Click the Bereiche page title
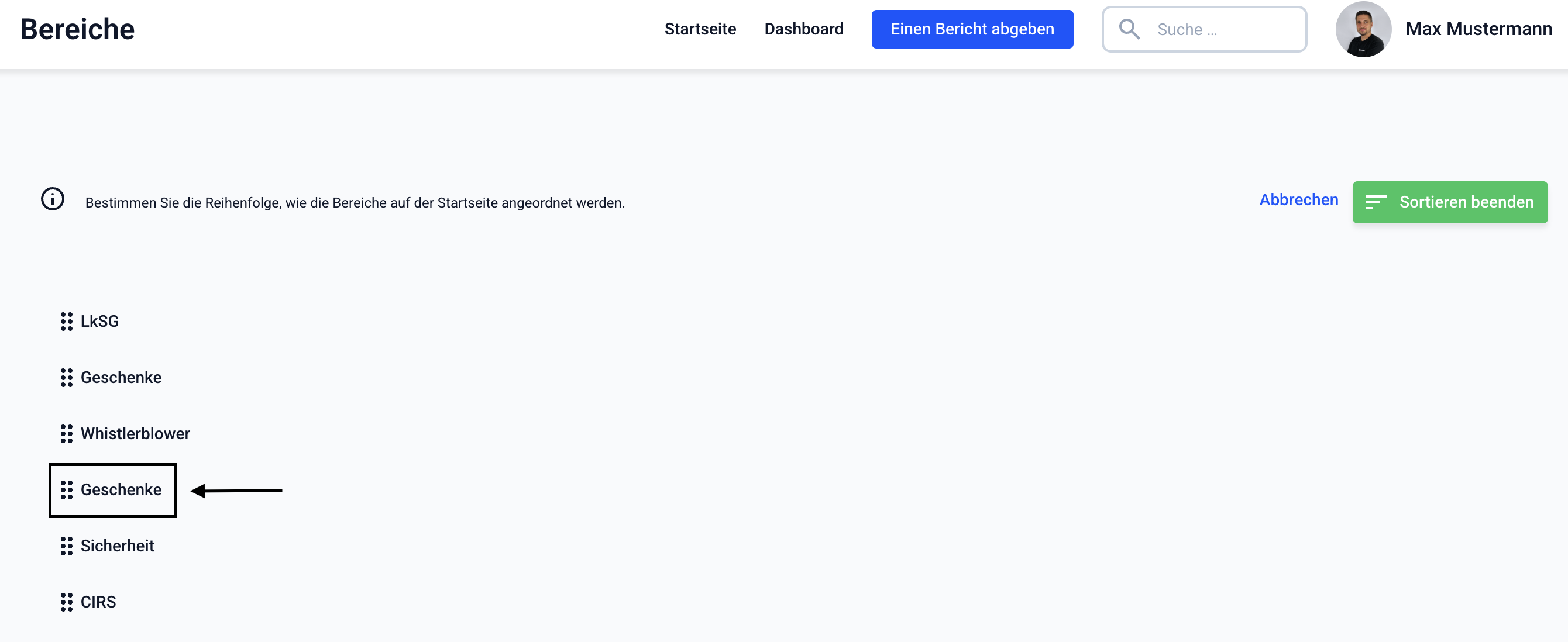 tap(77, 29)
